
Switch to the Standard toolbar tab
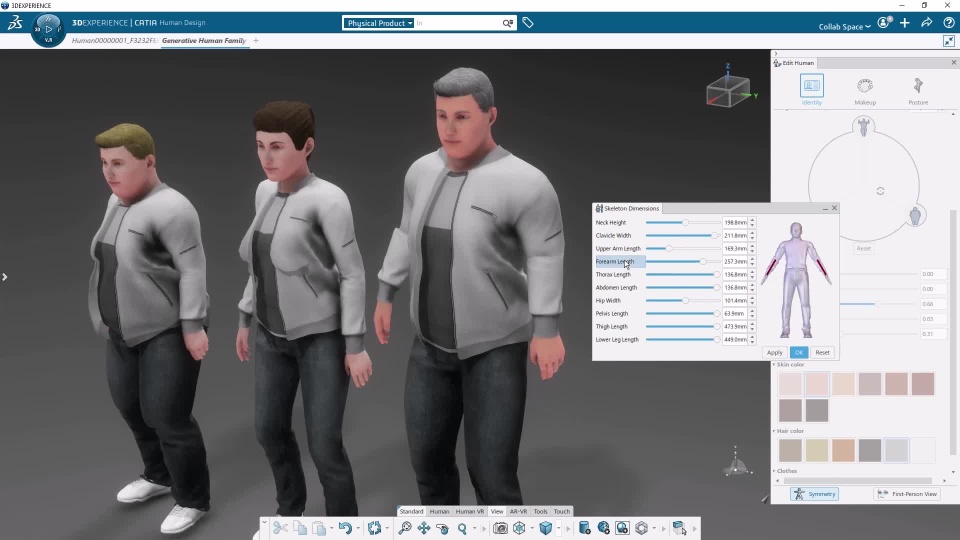click(x=411, y=511)
